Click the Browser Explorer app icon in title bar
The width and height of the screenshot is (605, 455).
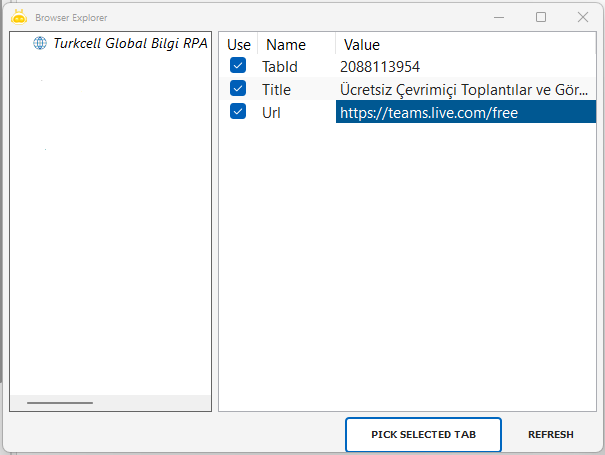(19, 17)
